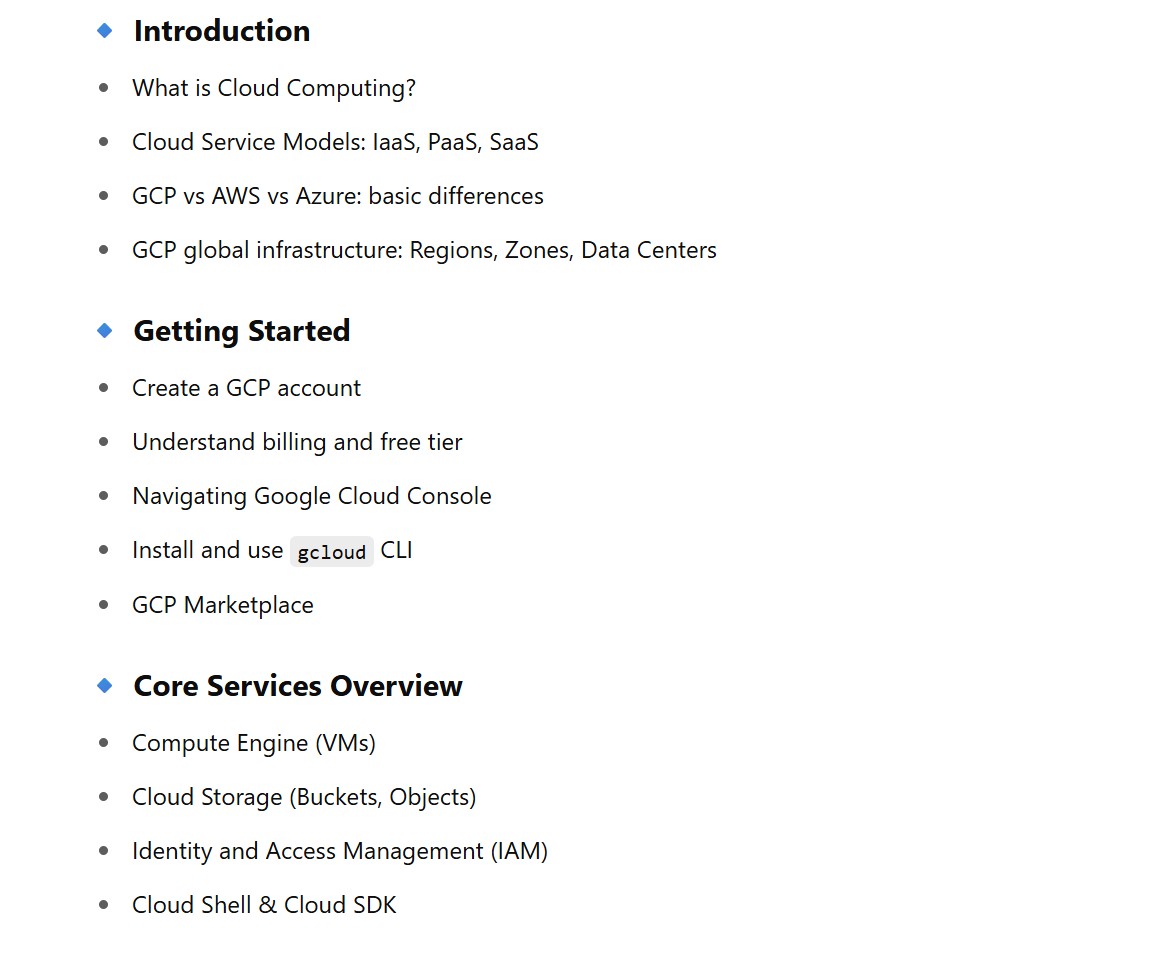
Task: Click the blue diamond beside Introduction
Action: 105,31
